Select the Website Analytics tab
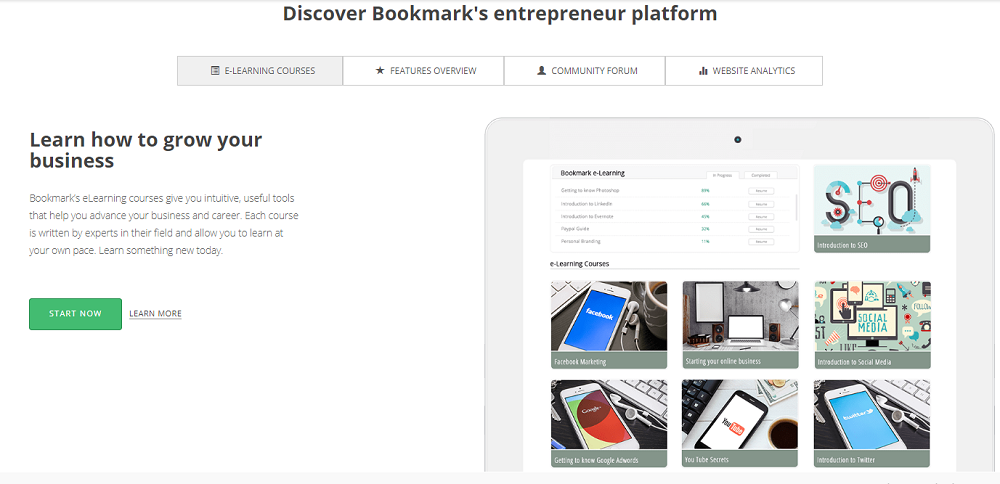This screenshot has width=1000, height=484. point(744,71)
